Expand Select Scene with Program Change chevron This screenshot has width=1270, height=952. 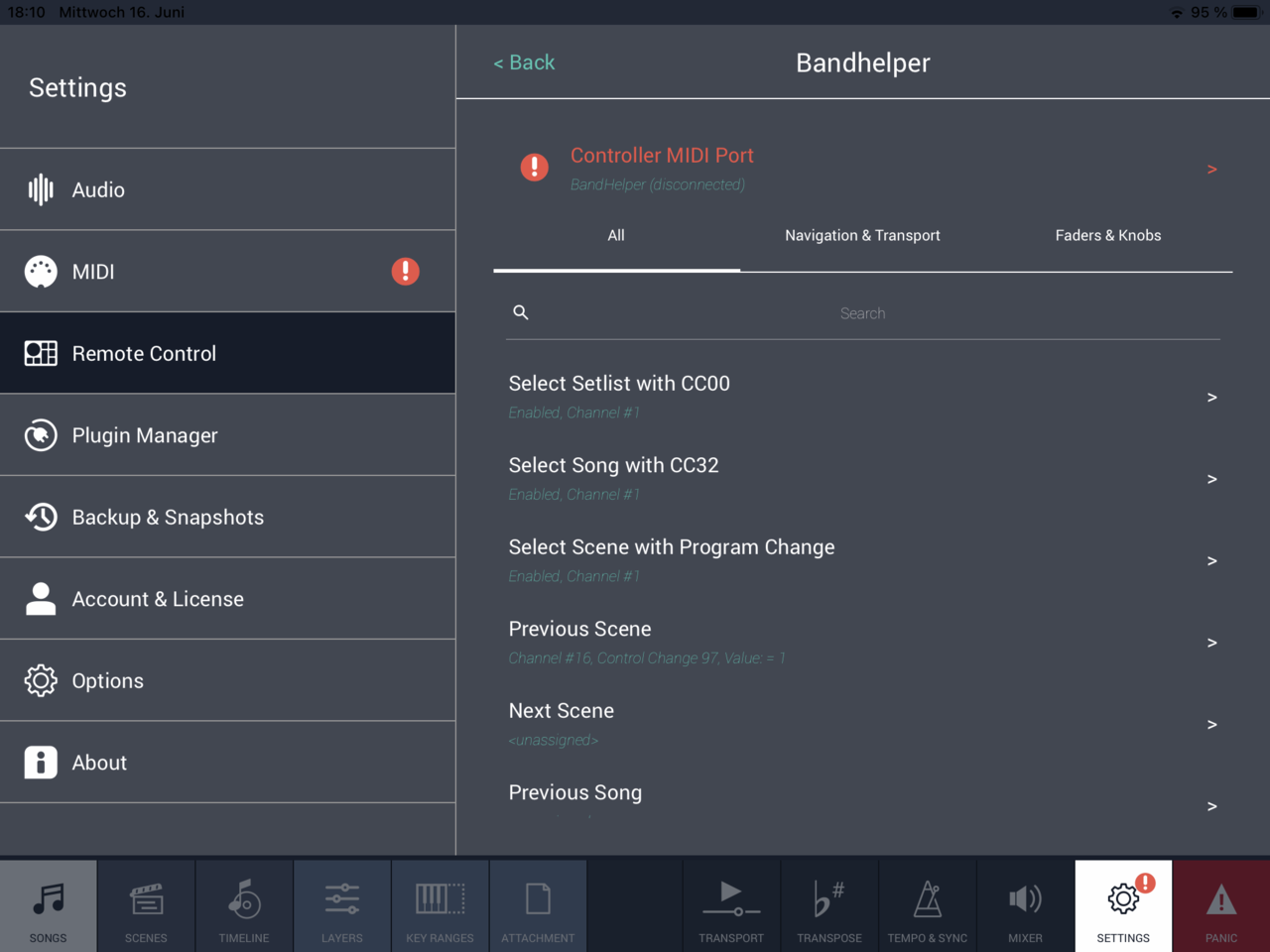coord(1211,561)
